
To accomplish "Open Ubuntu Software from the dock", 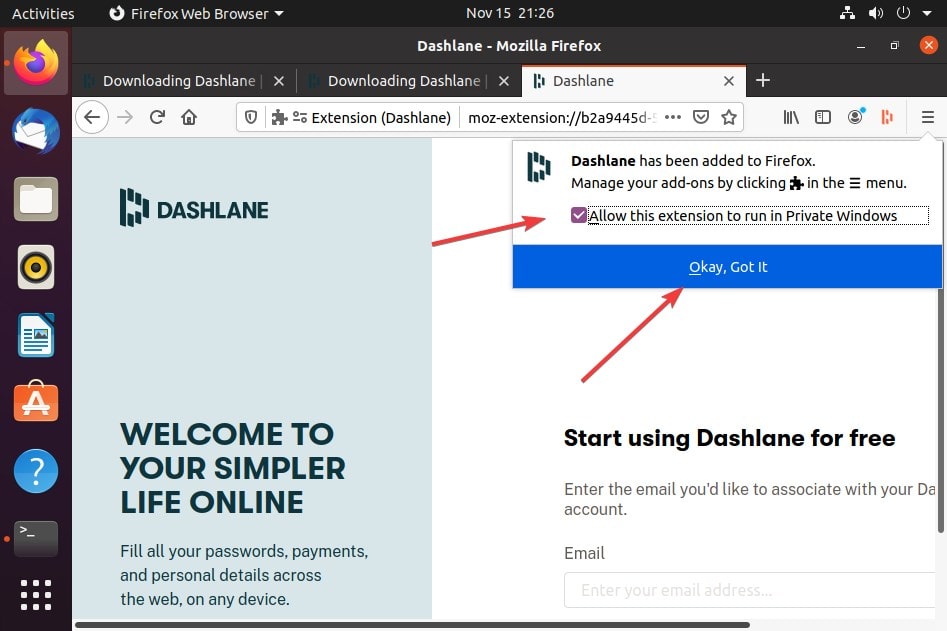I will 36,402.
